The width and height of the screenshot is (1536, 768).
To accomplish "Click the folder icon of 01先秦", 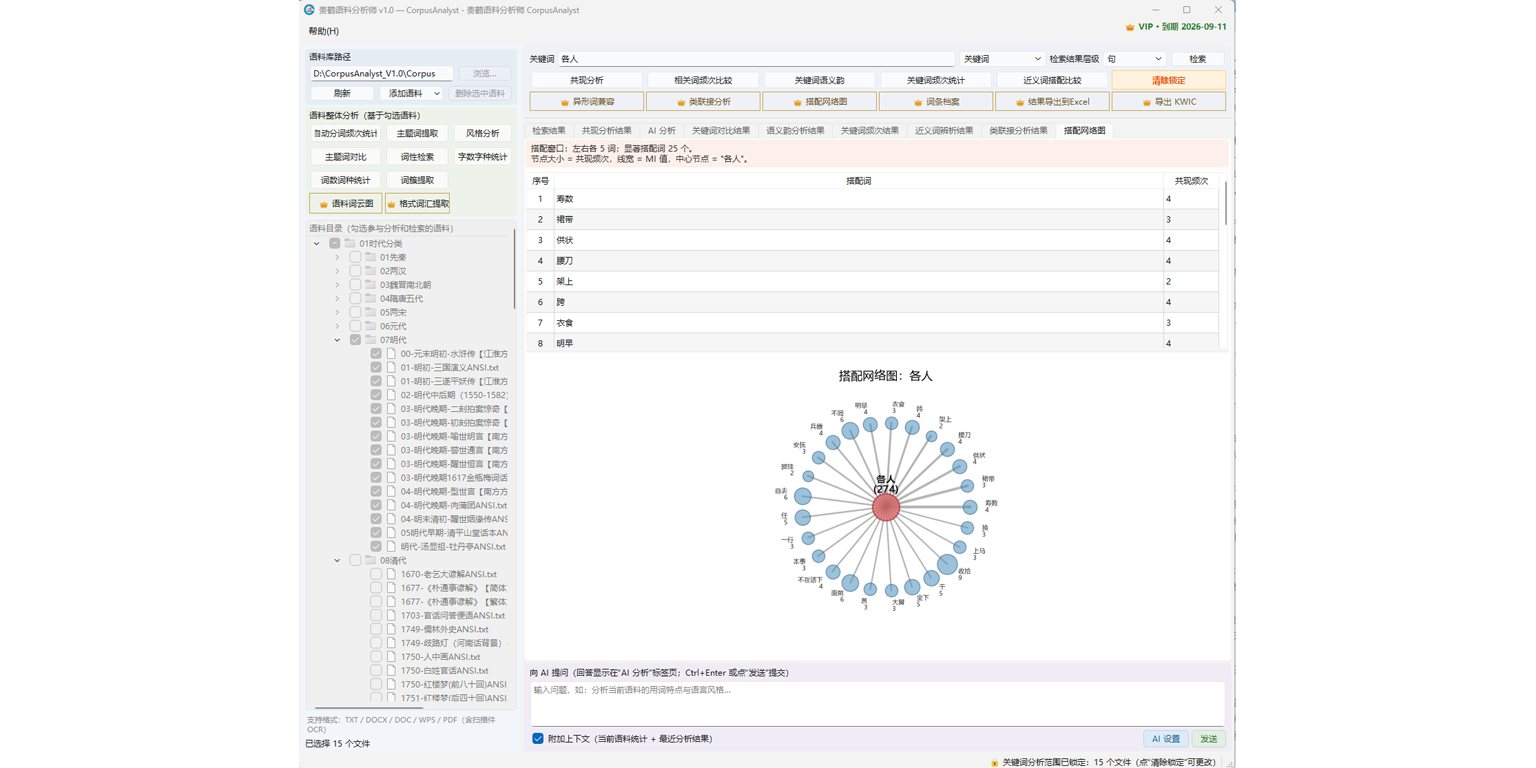I will pyautogui.click(x=370, y=257).
